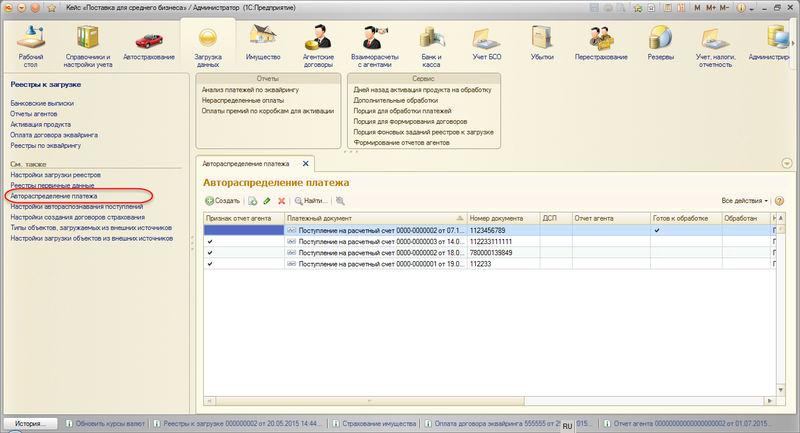Click the help question mark icon
Image resolution: width=800 pixels, height=433 pixels.
[x=779, y=201]
